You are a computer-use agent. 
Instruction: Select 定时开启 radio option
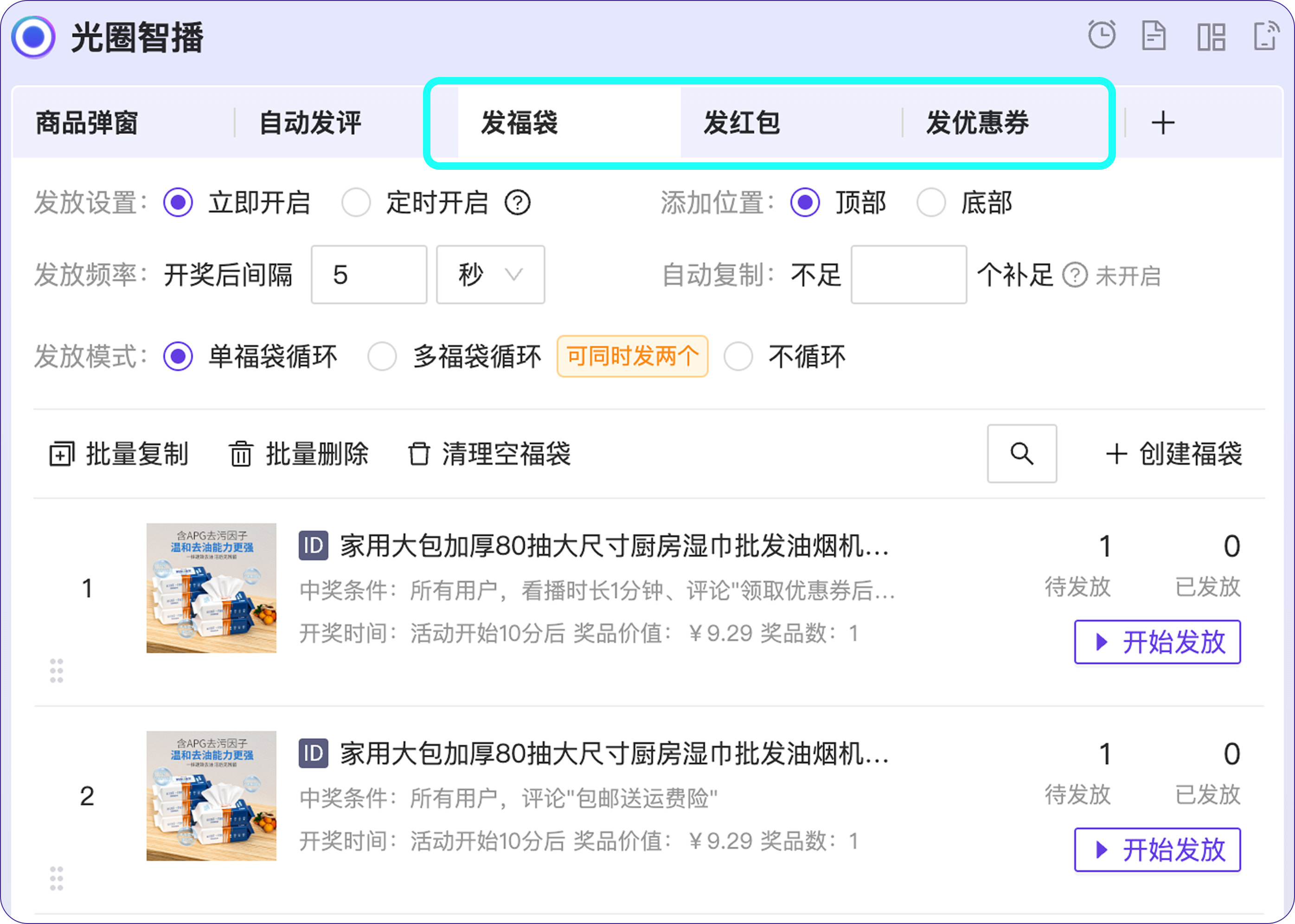(x=356, y=203)
